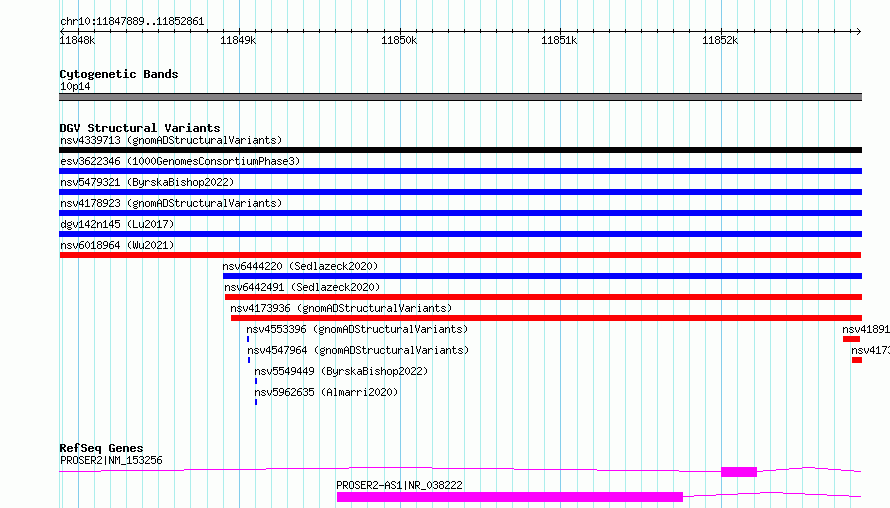The width and height of the screenshot is (890, 508).
Task: Select the blue nsv6444220 variant bar
Action: pos(543,276)
